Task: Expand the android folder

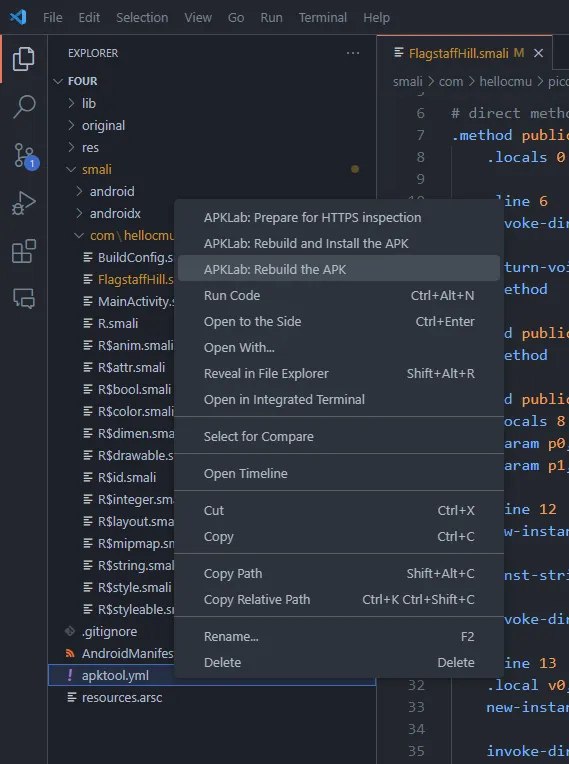Action: (x=79, y=191)
